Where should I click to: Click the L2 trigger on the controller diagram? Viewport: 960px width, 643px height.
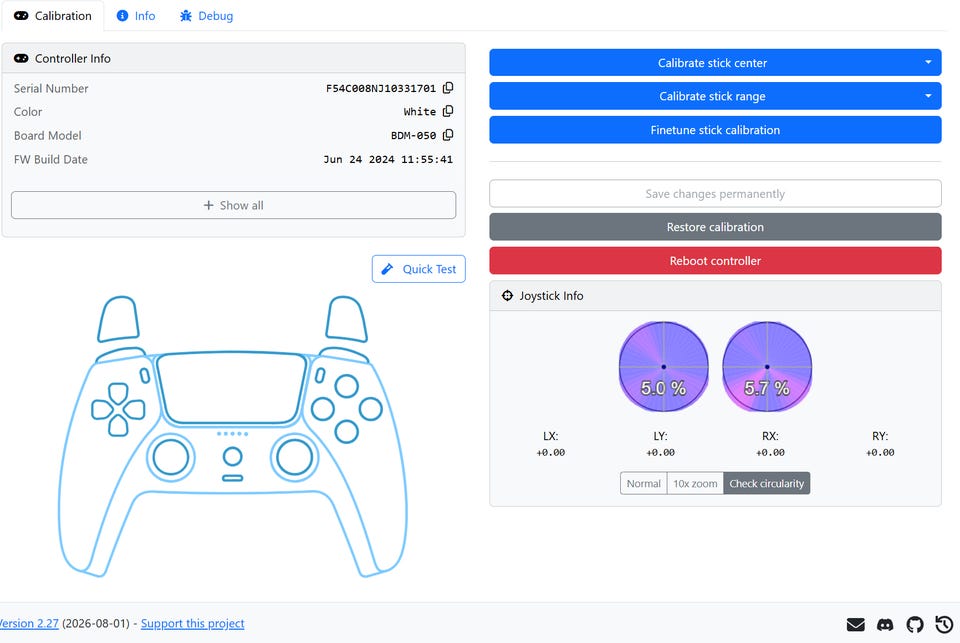[x=118, y=319]
